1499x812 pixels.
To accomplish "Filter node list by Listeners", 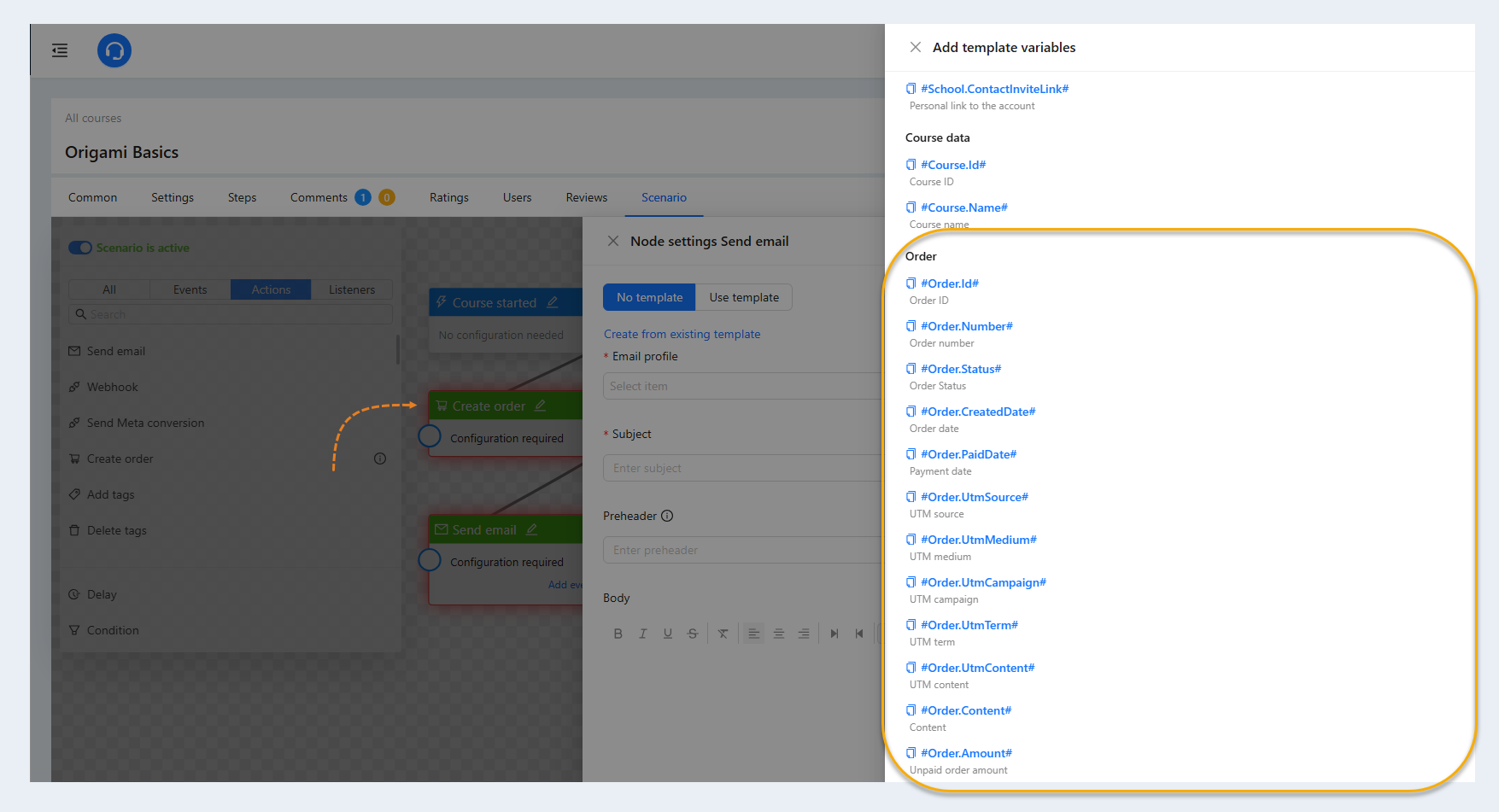I will point(352,289).
